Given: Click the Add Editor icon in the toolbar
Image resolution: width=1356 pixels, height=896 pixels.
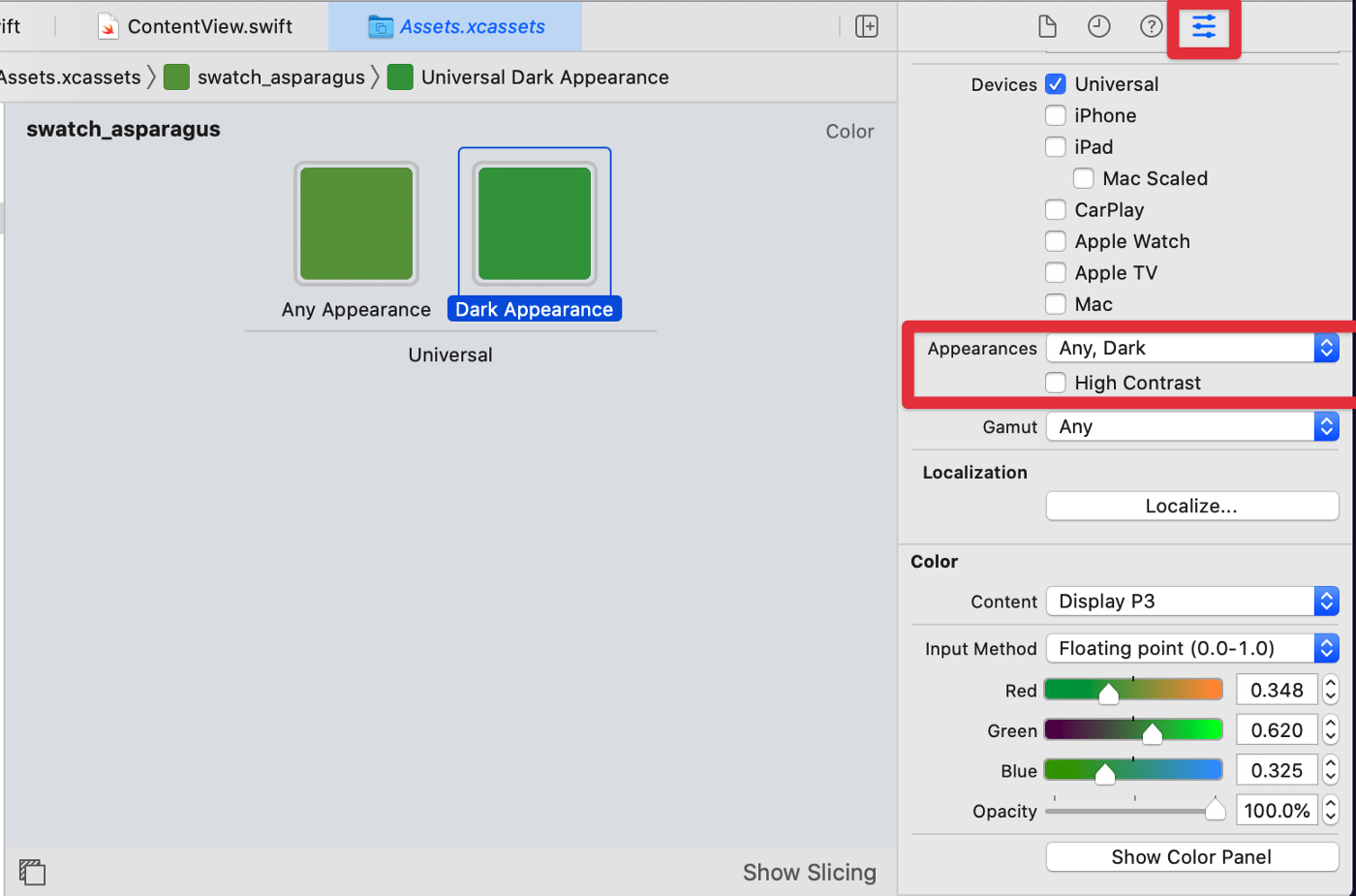Looking at the screenshot, I should pos(865,26).
